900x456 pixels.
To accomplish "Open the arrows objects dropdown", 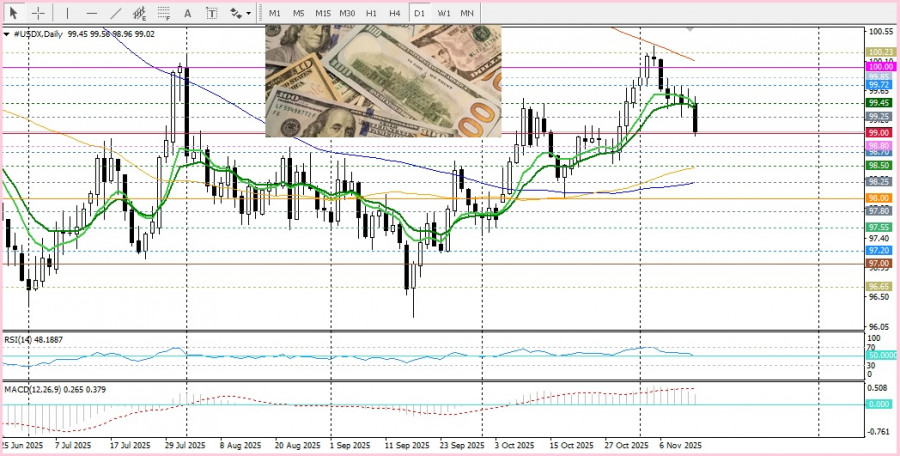I will tap(240, 13).
